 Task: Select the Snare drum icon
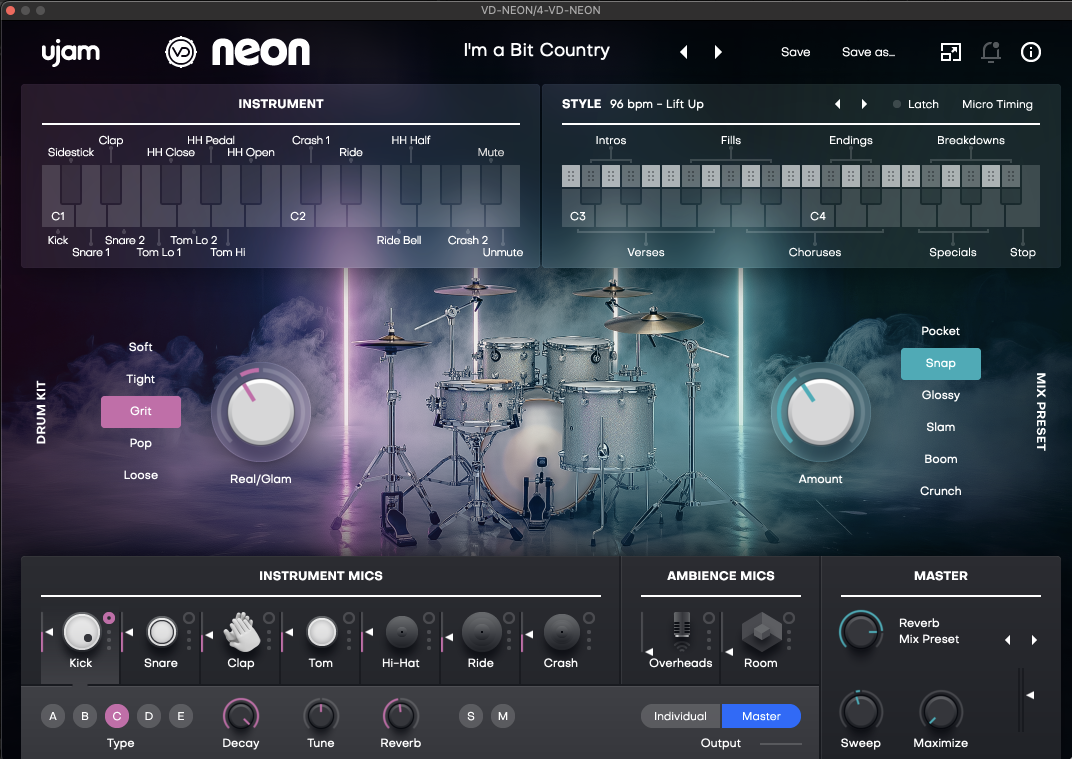pyautogui.click(x=162, y=632)
